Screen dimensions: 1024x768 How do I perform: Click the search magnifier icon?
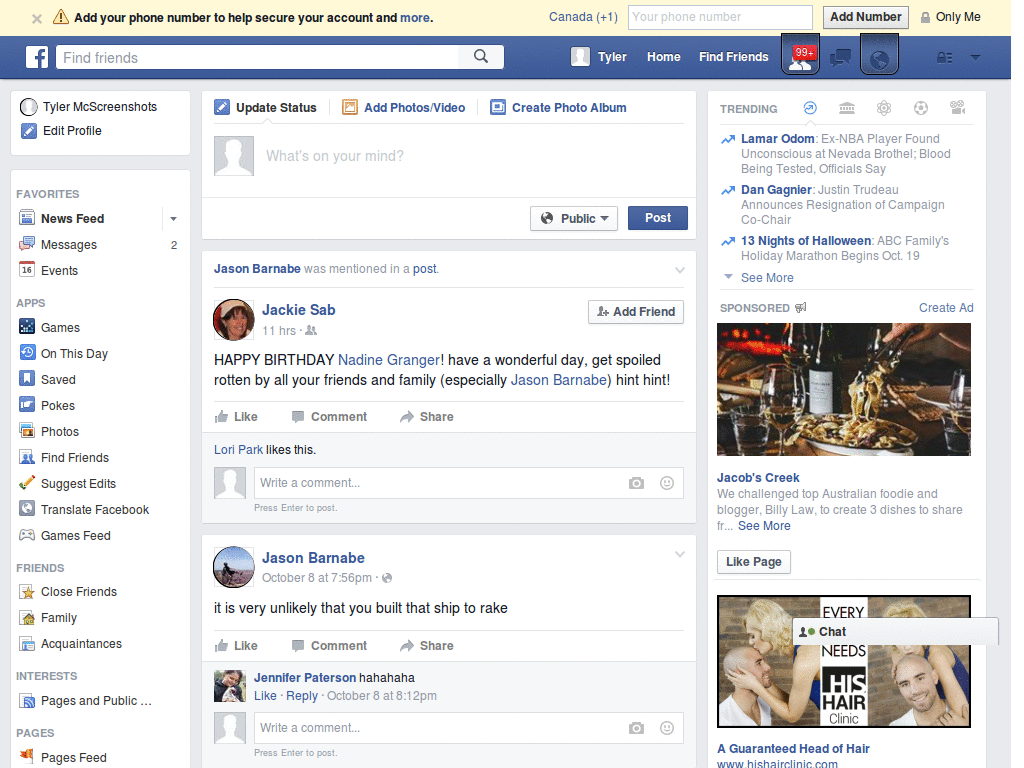[481, 57]
